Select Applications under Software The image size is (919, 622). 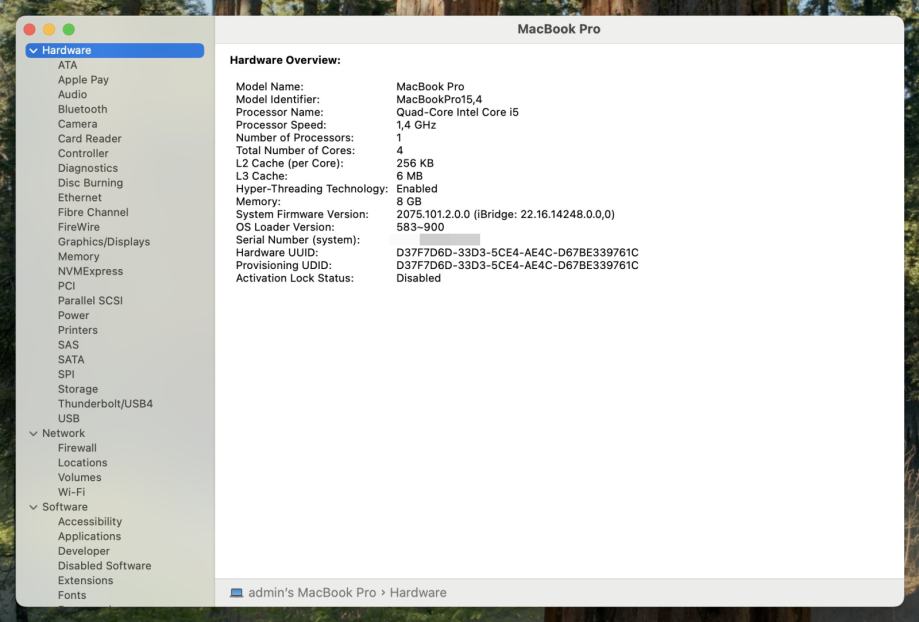[x=89, y=536]
